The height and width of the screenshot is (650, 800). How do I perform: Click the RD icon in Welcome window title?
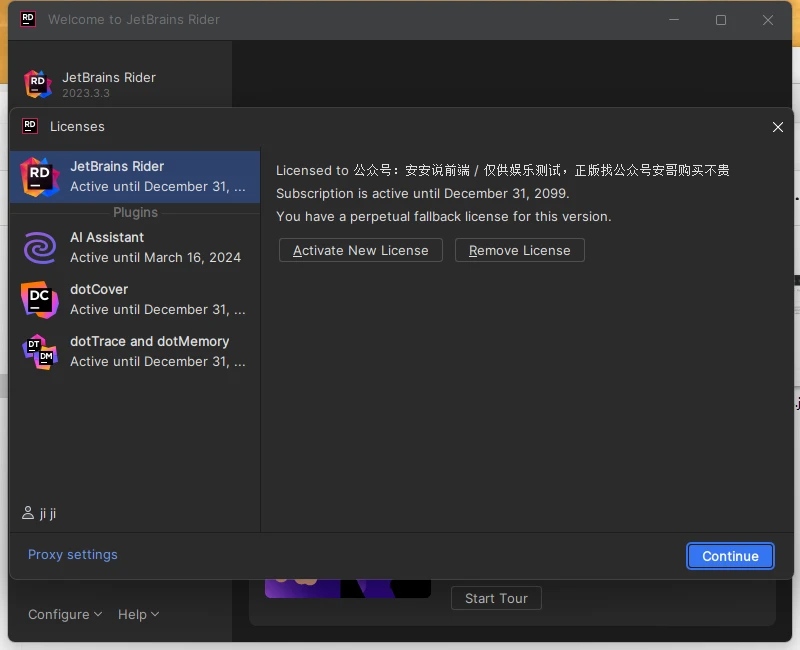coord(28,19)
